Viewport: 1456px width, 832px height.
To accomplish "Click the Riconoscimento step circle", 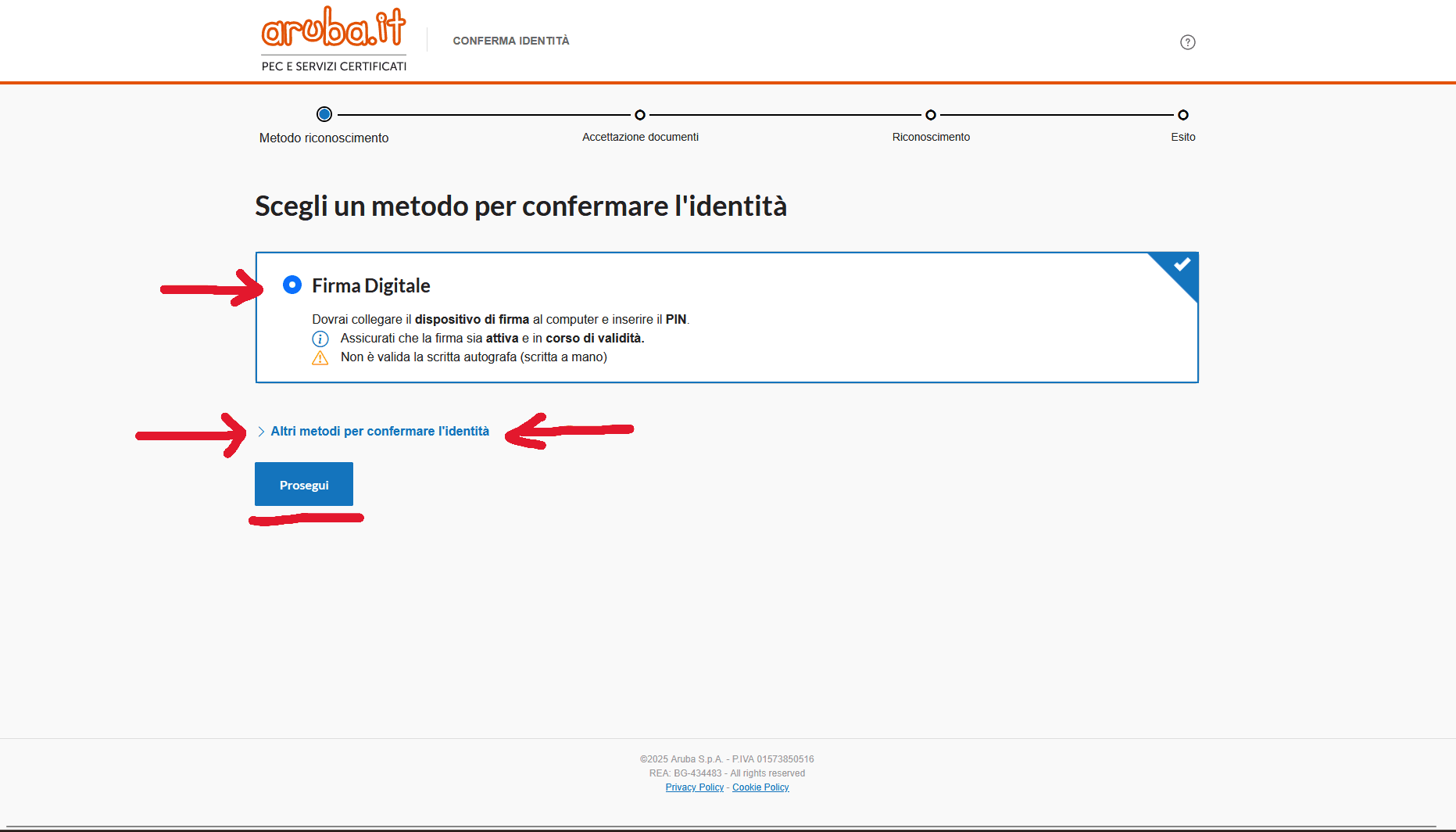I will (930, 115).
